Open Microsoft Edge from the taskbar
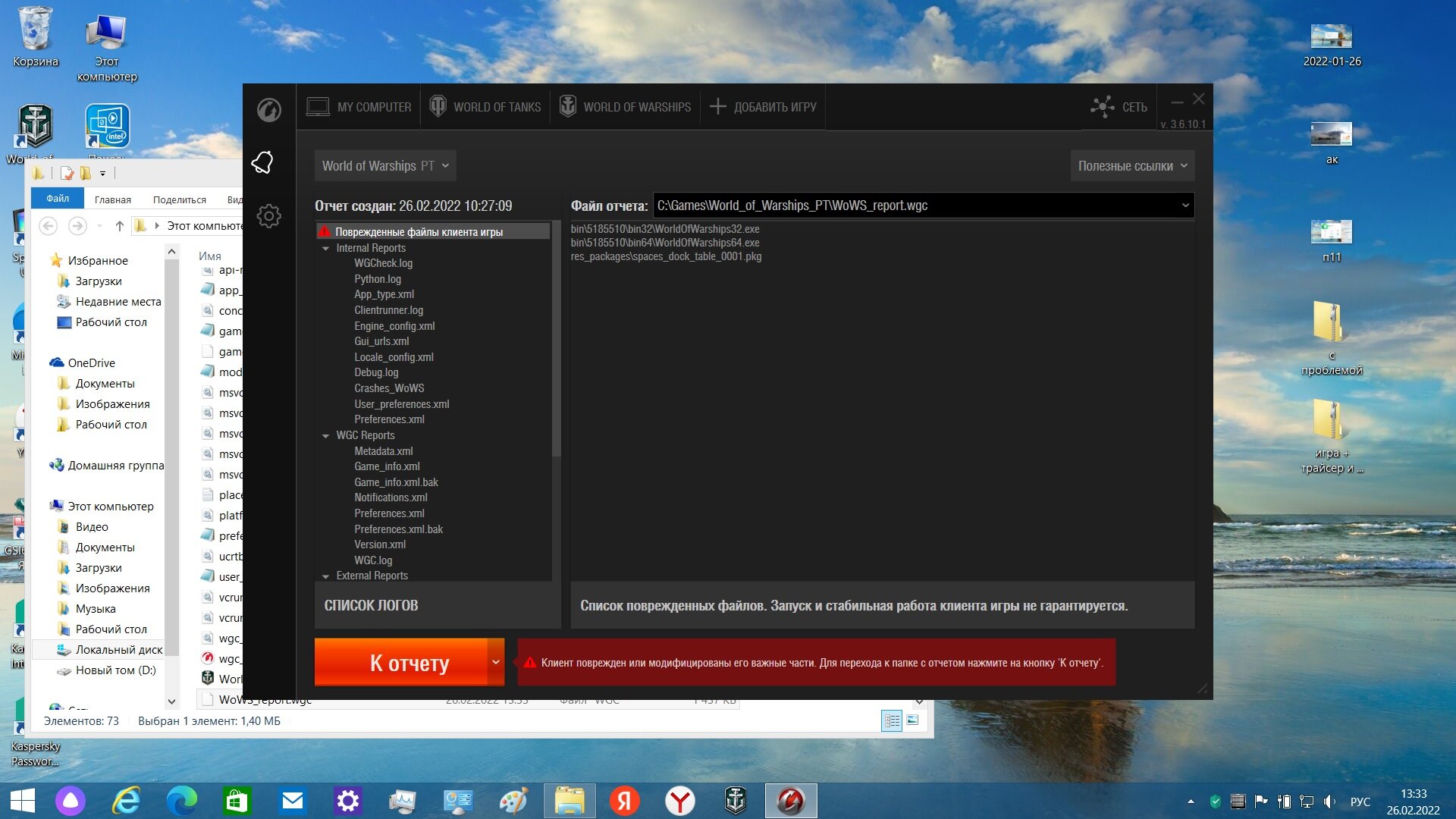This screenshot has width=1456, height=819. tap(182, 801)
